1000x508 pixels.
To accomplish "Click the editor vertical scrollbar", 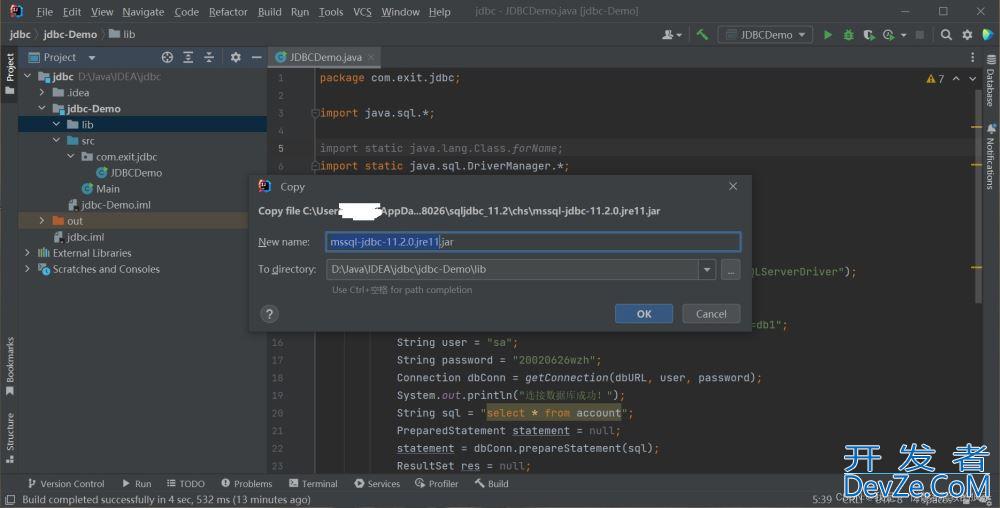I will click(978, 194).
